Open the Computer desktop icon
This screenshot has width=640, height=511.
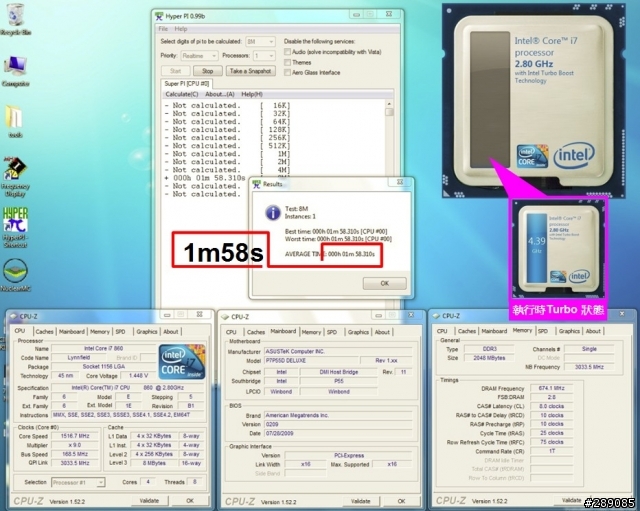[16, 71]
